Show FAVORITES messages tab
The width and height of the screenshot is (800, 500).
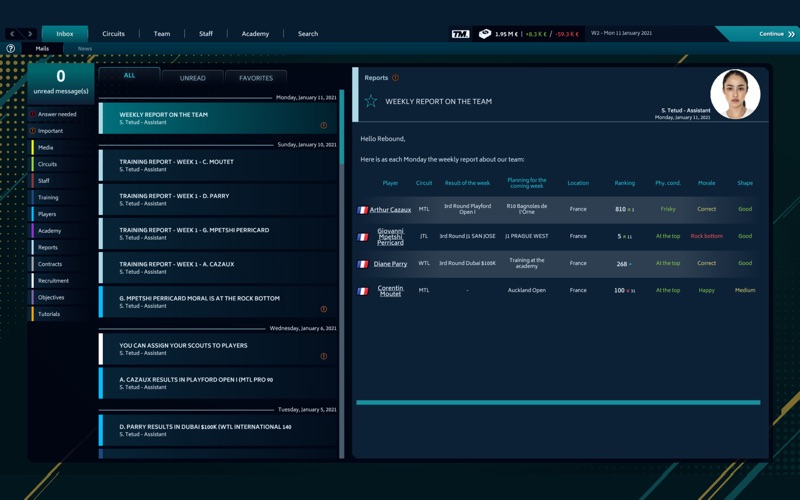256,78
